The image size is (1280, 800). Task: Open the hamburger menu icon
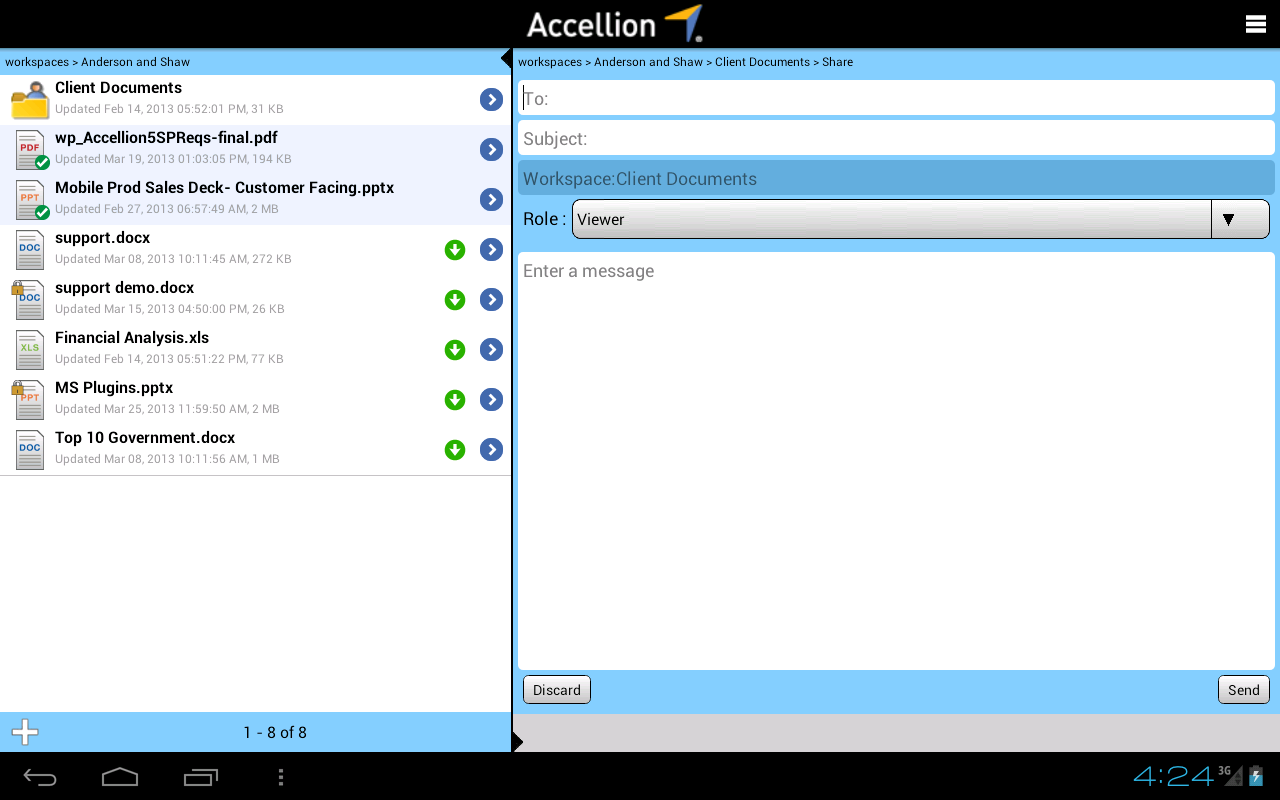tap(1255, 25)
